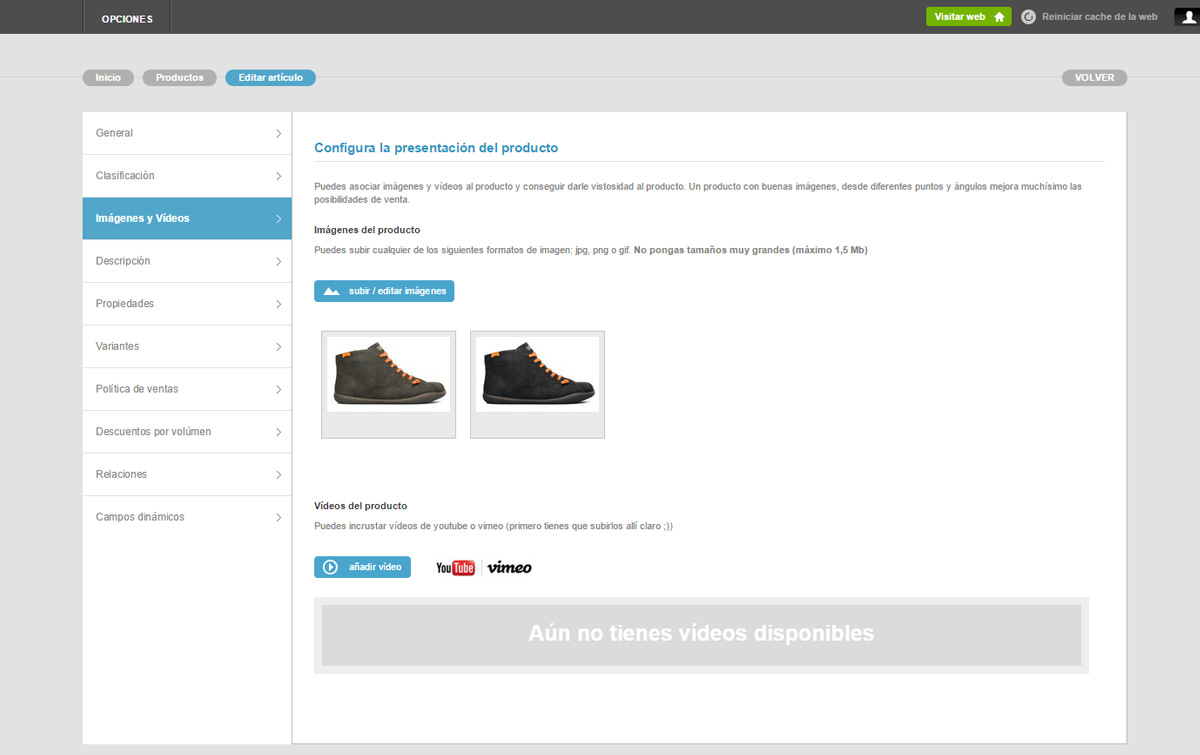Open the Relaciones section label
The width and height of the screenshot is (1200, 755).
point(121,475)
